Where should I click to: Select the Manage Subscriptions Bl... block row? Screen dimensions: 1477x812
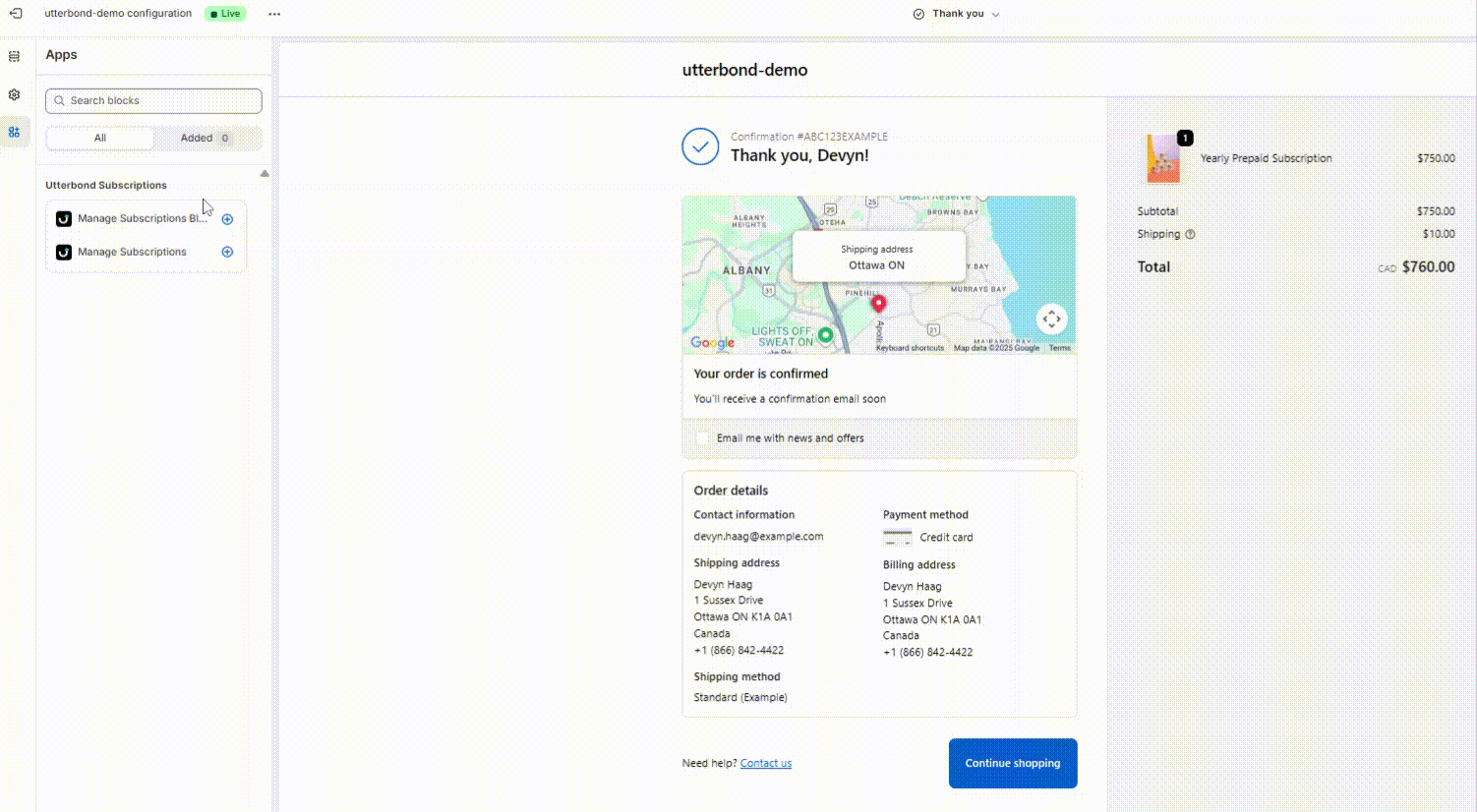pyautogui.click(x=146, y=219)
